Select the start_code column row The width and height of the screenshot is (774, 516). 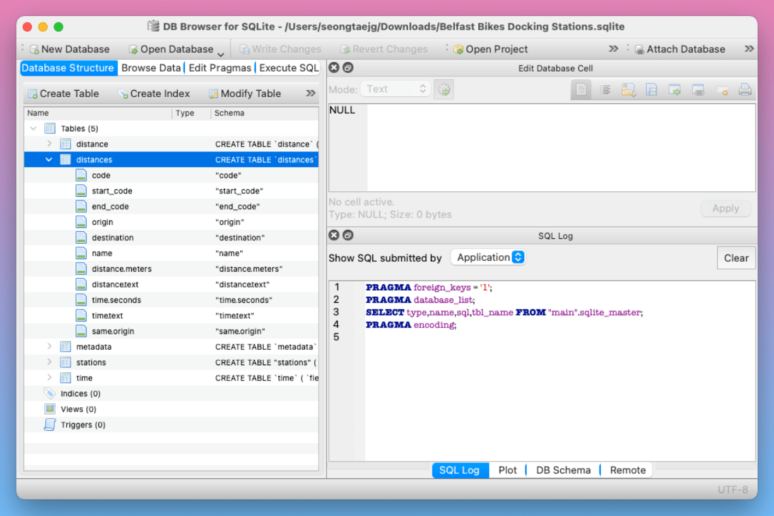(112, 191)
